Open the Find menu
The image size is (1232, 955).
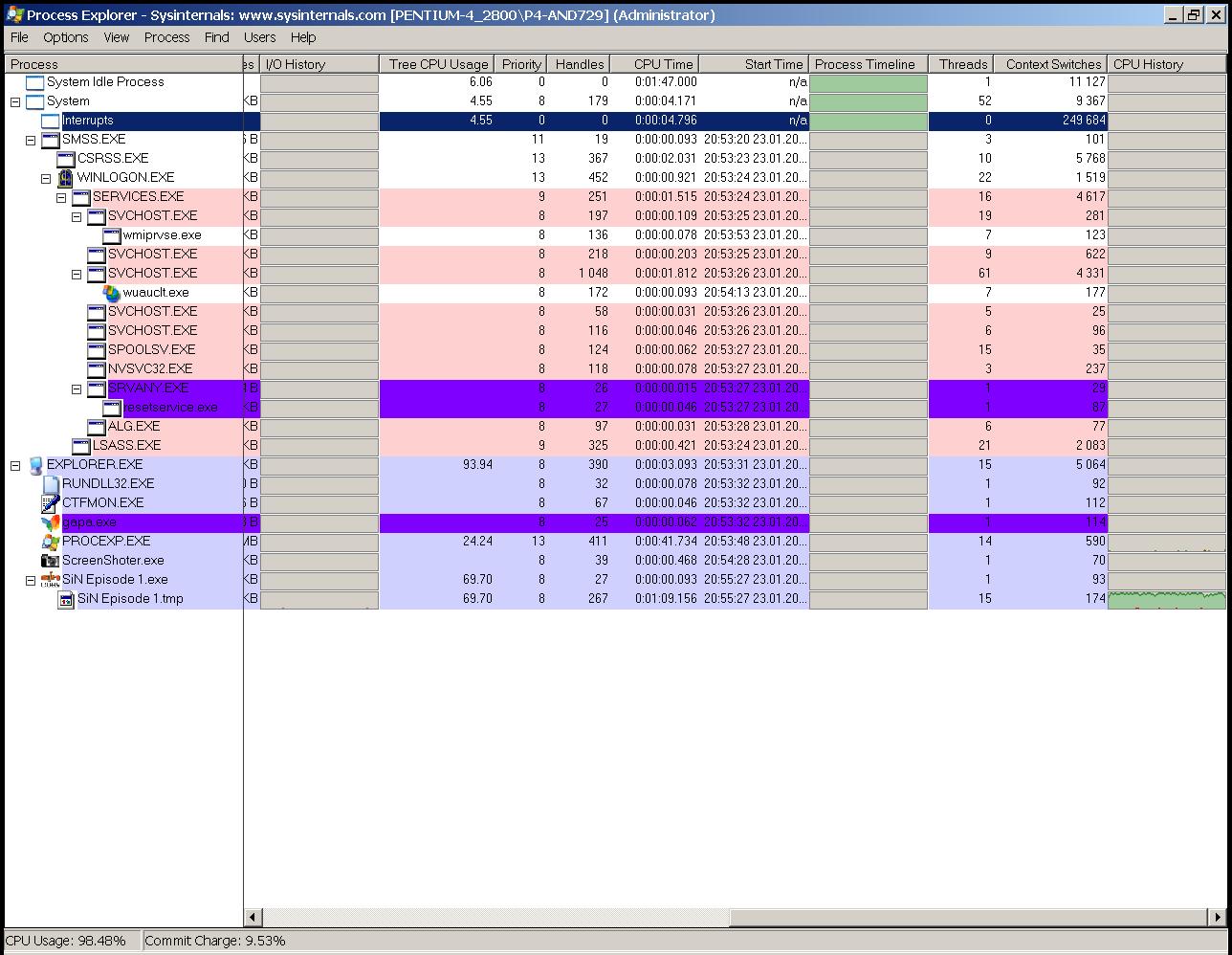pyautogui.click(x=217, y=37)
